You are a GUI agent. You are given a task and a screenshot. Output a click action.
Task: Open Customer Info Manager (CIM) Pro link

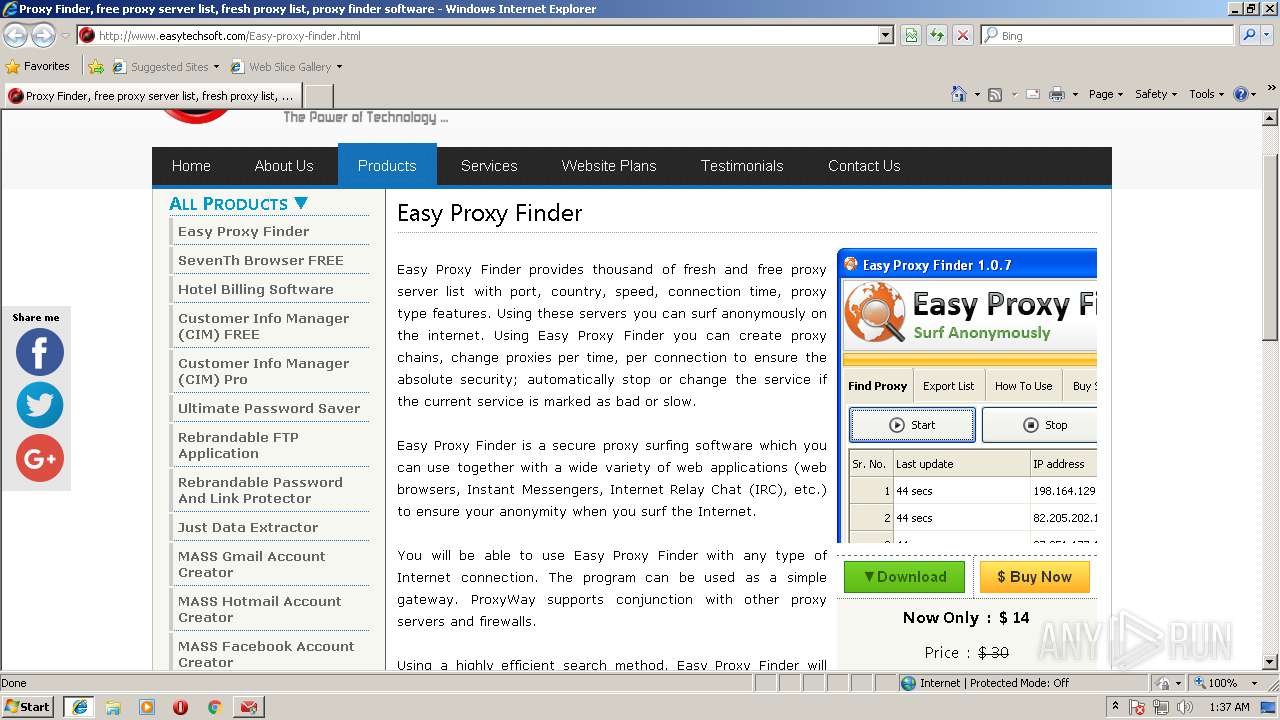[263, 371]
